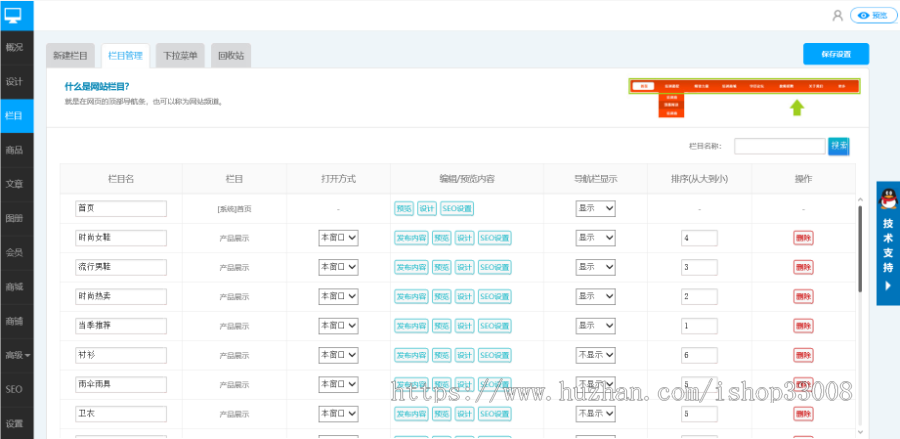The width and height of the screenshot is (900, 439).
Task: Open 导航栏显示 dropdown for 时尚热卖
Action: pos(595,296)
